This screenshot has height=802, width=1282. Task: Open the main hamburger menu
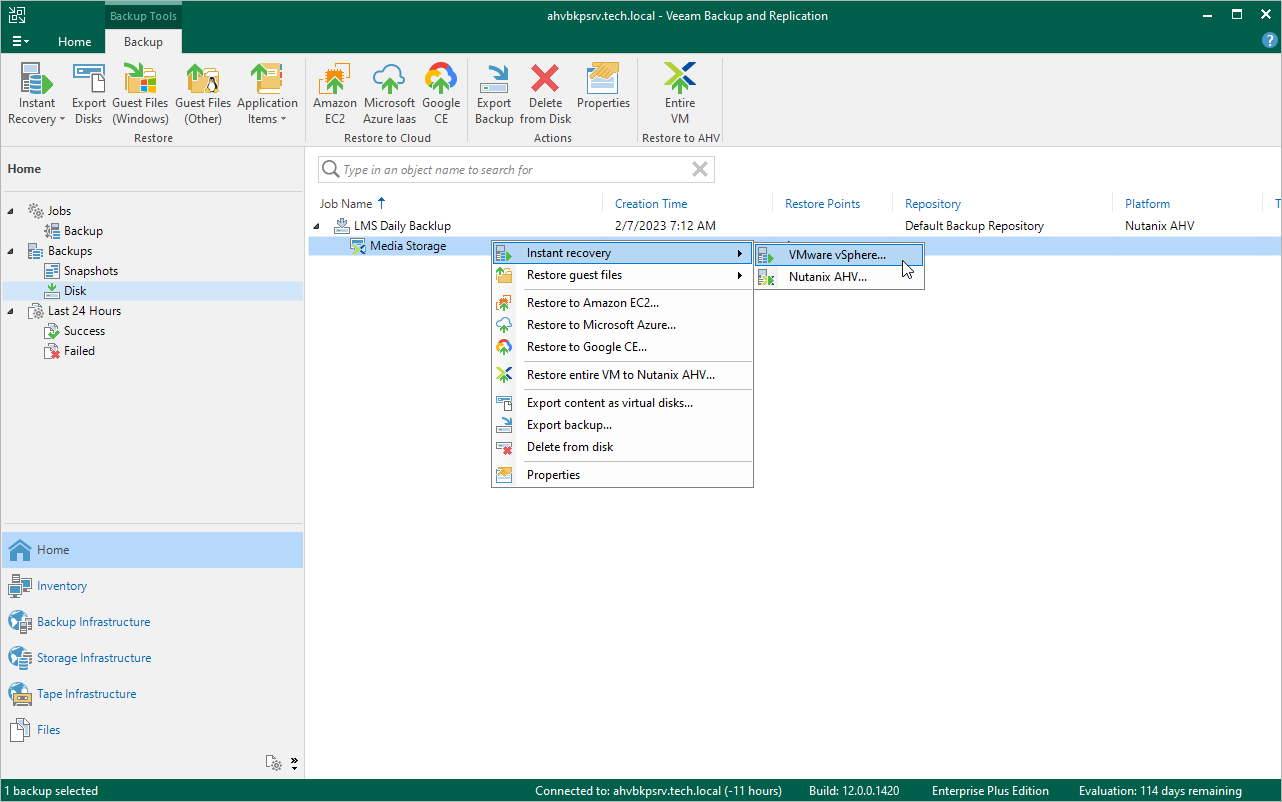[x=20, y=42]
